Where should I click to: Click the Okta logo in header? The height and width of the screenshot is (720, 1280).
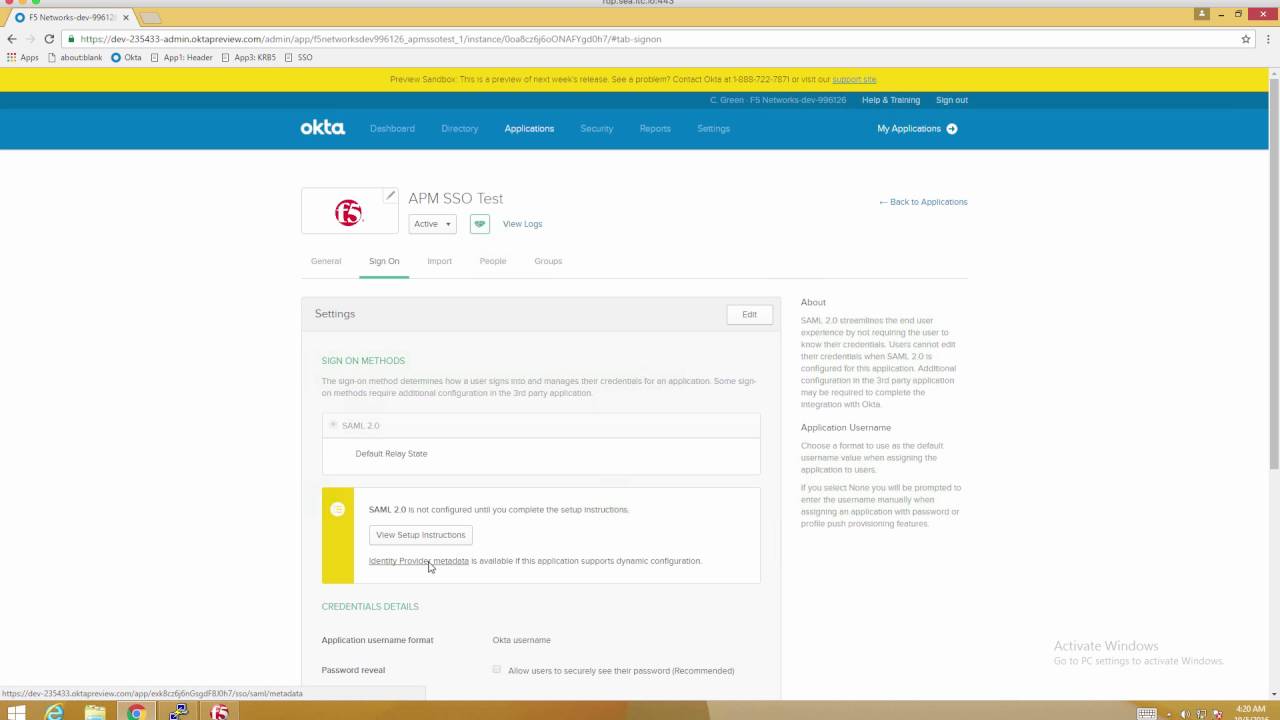[322, 128]
